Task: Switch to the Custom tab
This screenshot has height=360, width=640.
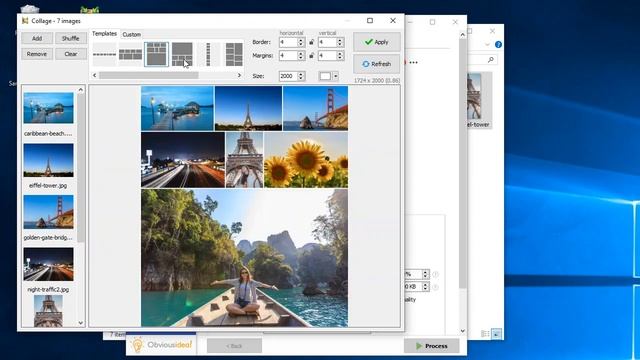Action: pyautogui.click(x=131, y=35)
